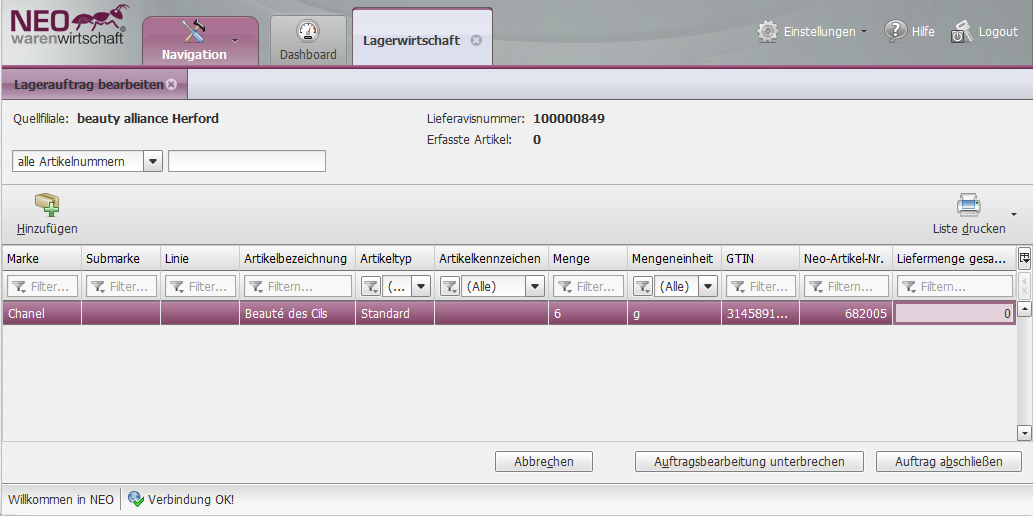
Task: Click Auftragsbearbeitung unterbrechen button
Action: tap(749, 461)
